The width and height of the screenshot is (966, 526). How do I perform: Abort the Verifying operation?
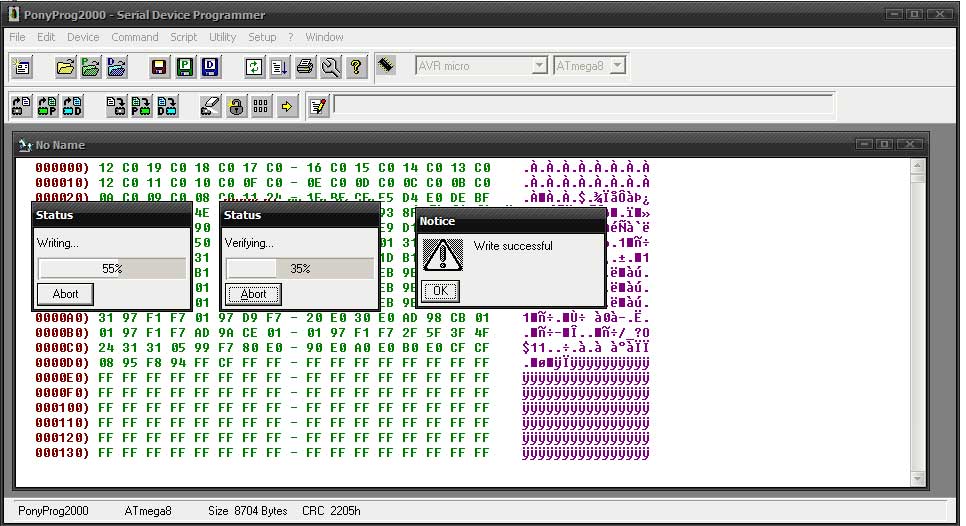[253, 294]
